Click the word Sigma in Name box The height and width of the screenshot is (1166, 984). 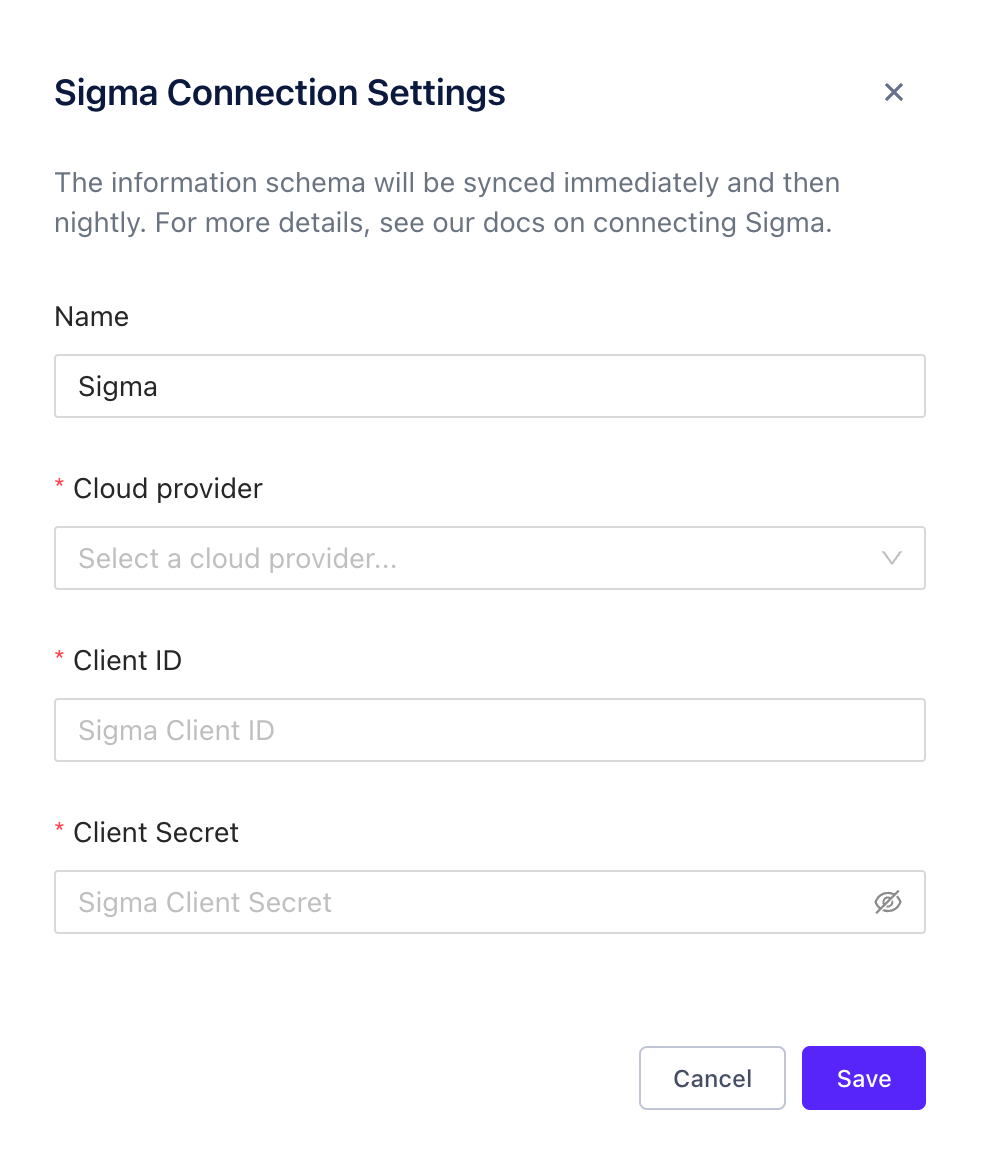(x=118, y=387)
